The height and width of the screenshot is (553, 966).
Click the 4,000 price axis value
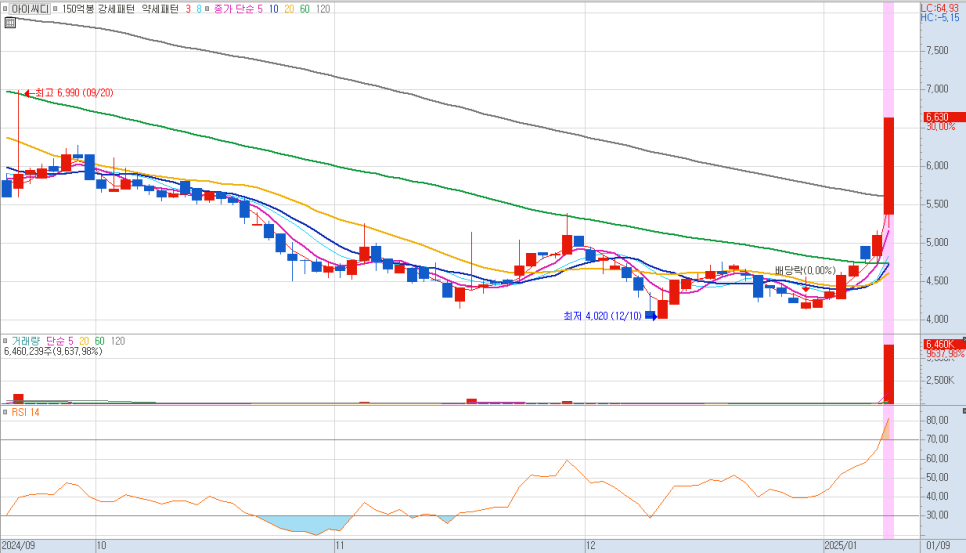point(937,319)
